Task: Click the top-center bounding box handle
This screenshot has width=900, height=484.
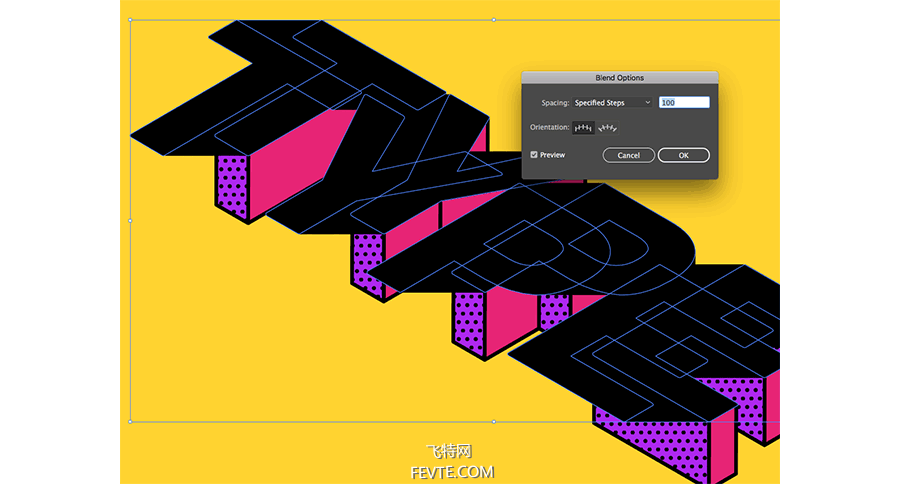Action: [494, 20]
